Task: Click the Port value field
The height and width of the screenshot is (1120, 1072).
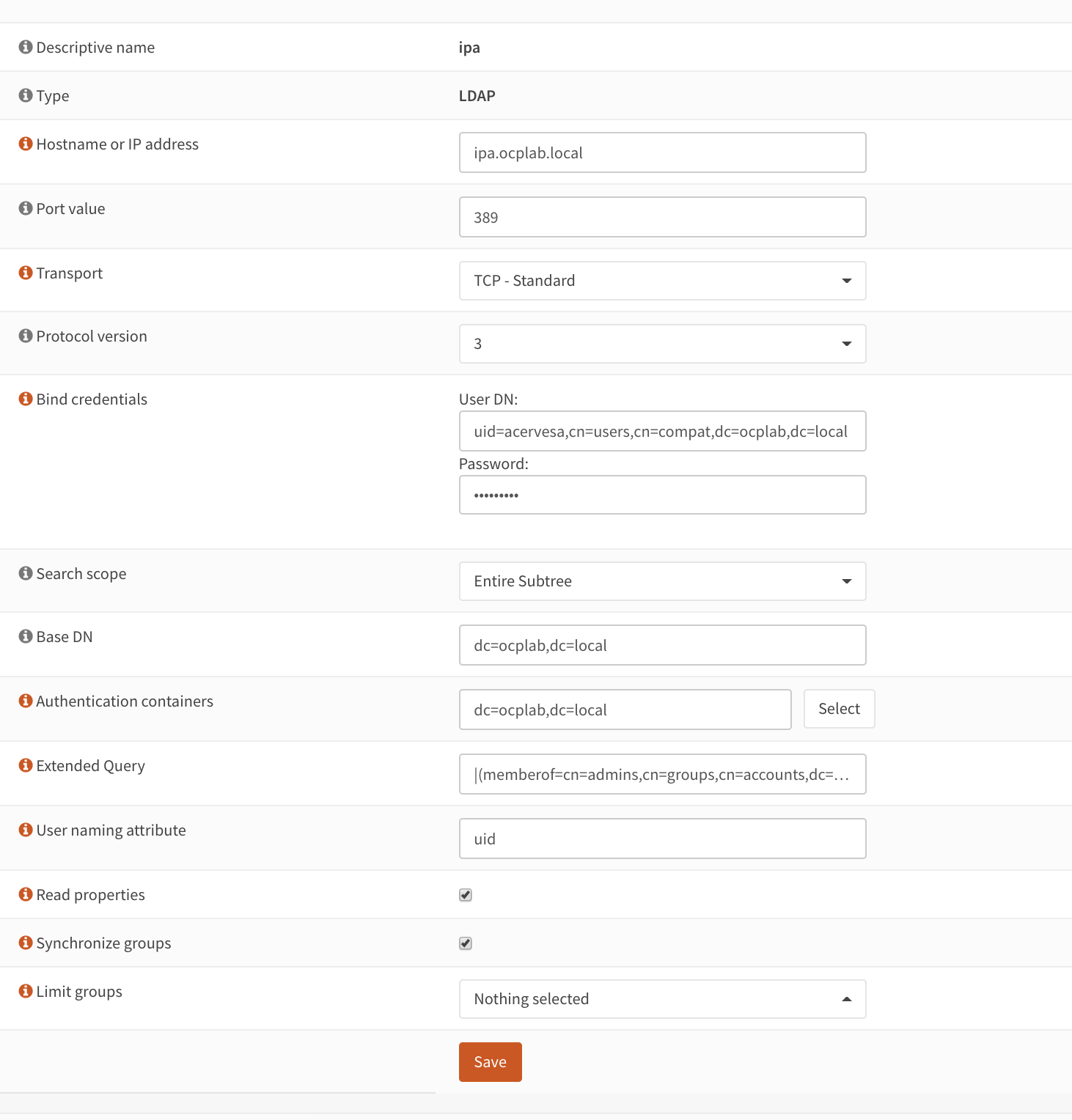Action: [663, 217]
